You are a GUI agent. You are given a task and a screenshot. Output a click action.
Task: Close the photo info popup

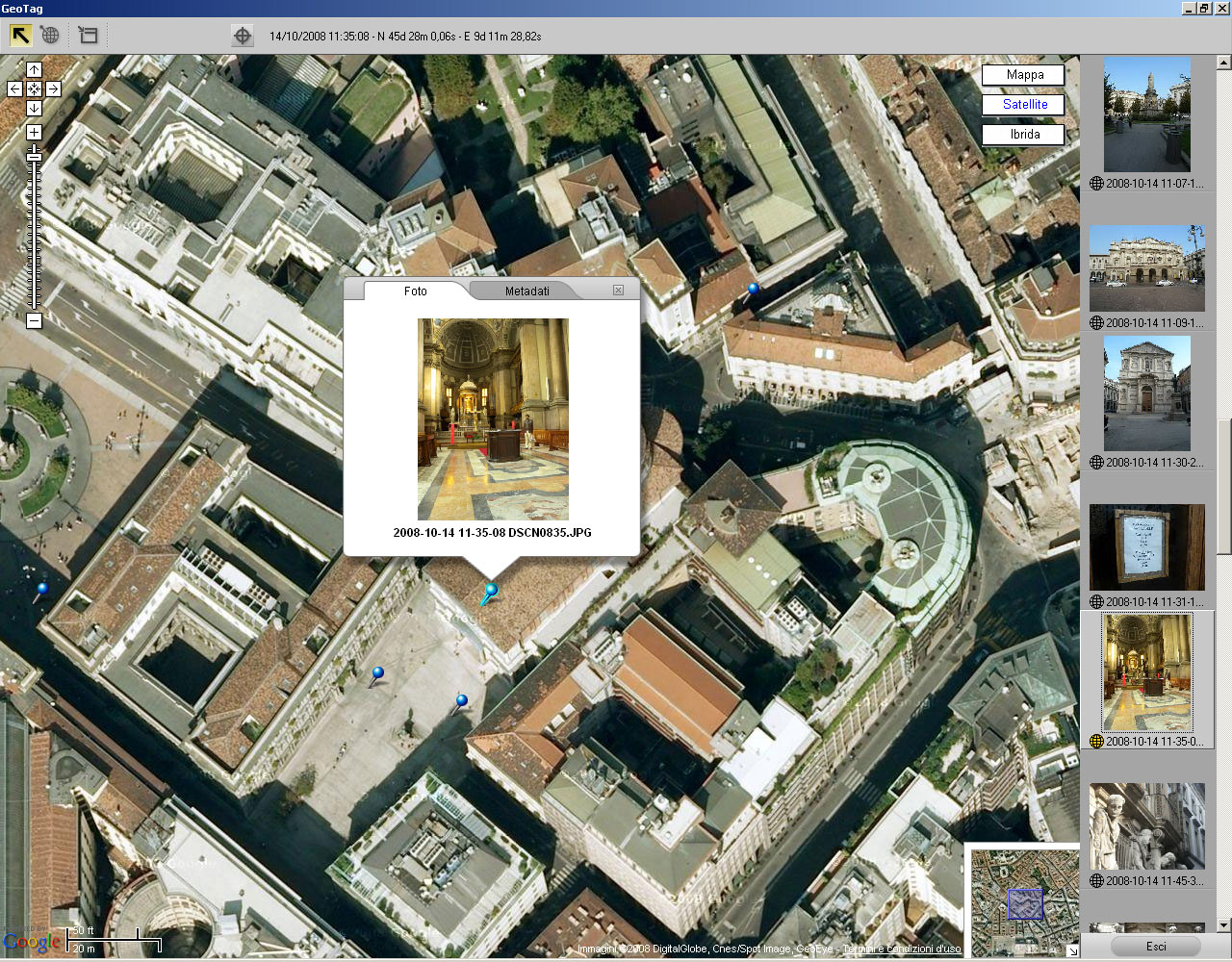(618, 290)
